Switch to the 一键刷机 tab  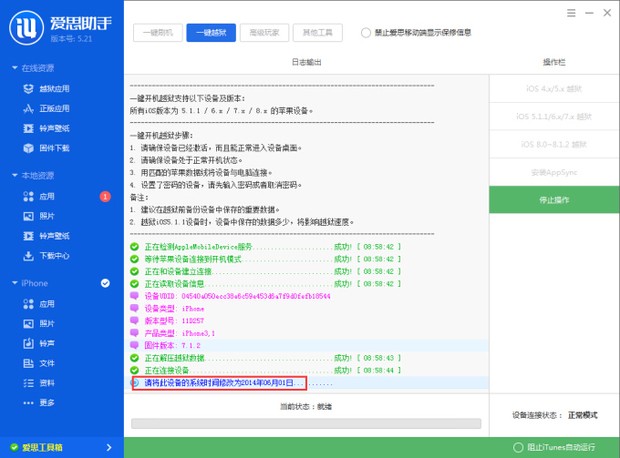158,32
